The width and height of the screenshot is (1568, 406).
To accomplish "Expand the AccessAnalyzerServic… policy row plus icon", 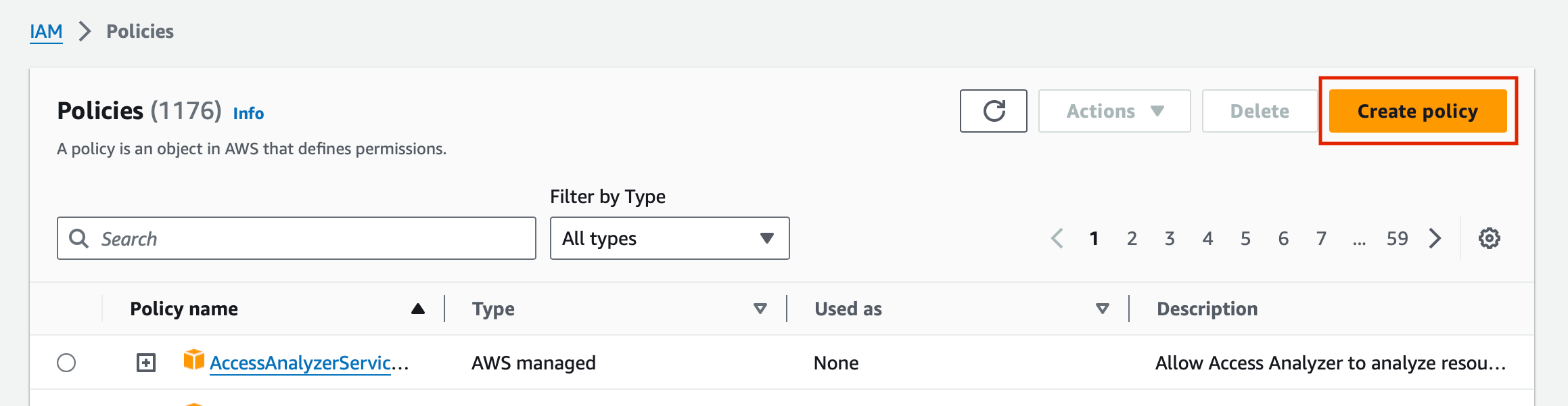I will click(x=146, y=363).
